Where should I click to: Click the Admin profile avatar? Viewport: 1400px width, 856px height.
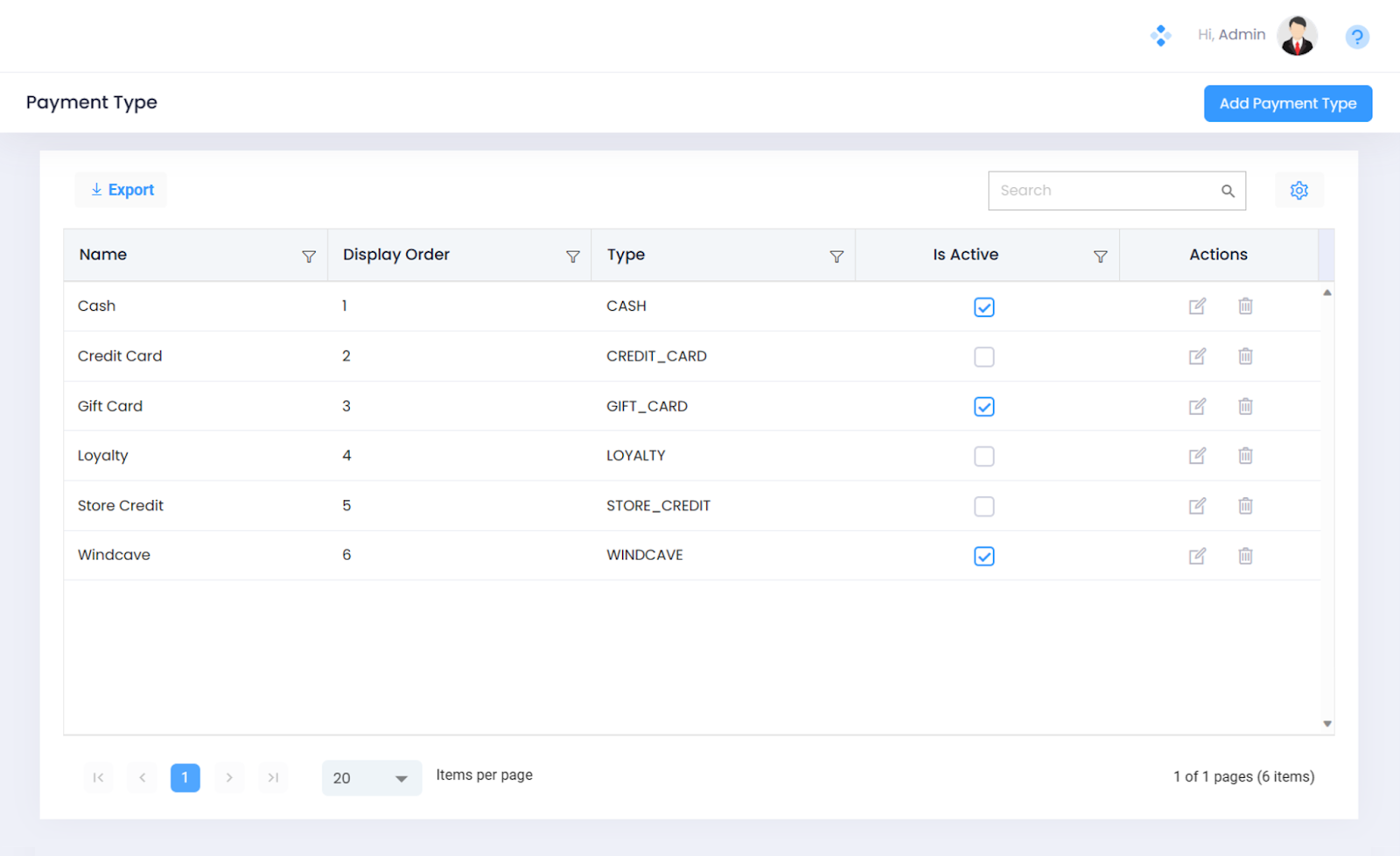tap(1296, 36)
